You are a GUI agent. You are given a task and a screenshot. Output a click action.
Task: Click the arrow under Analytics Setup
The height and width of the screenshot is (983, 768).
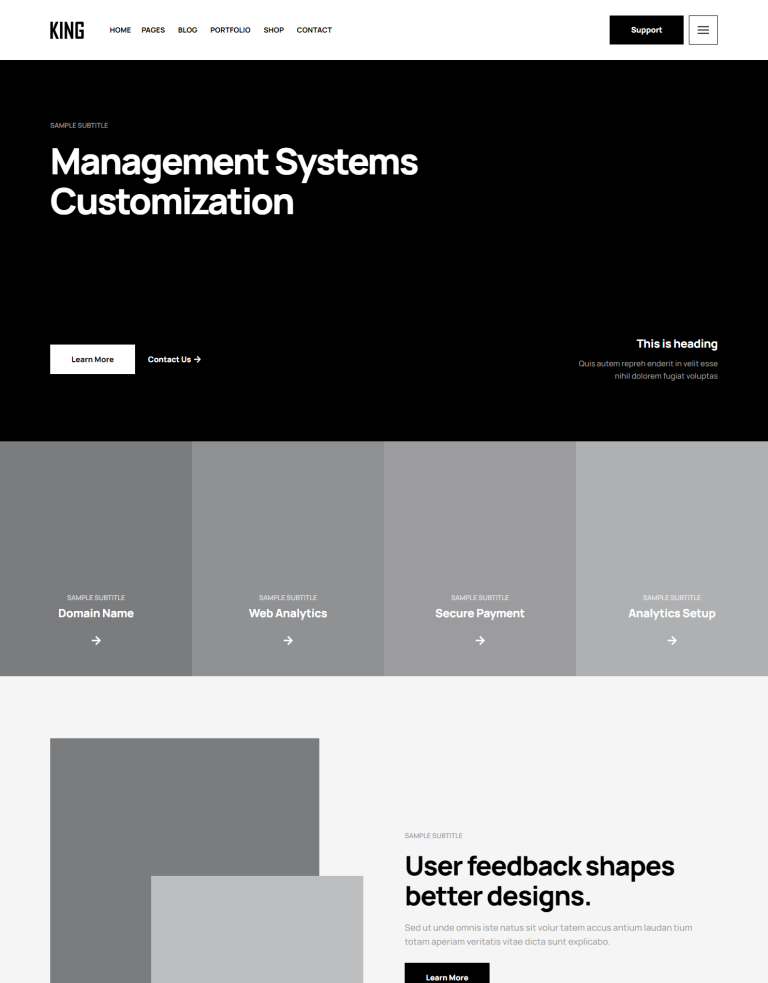[672, 641]
